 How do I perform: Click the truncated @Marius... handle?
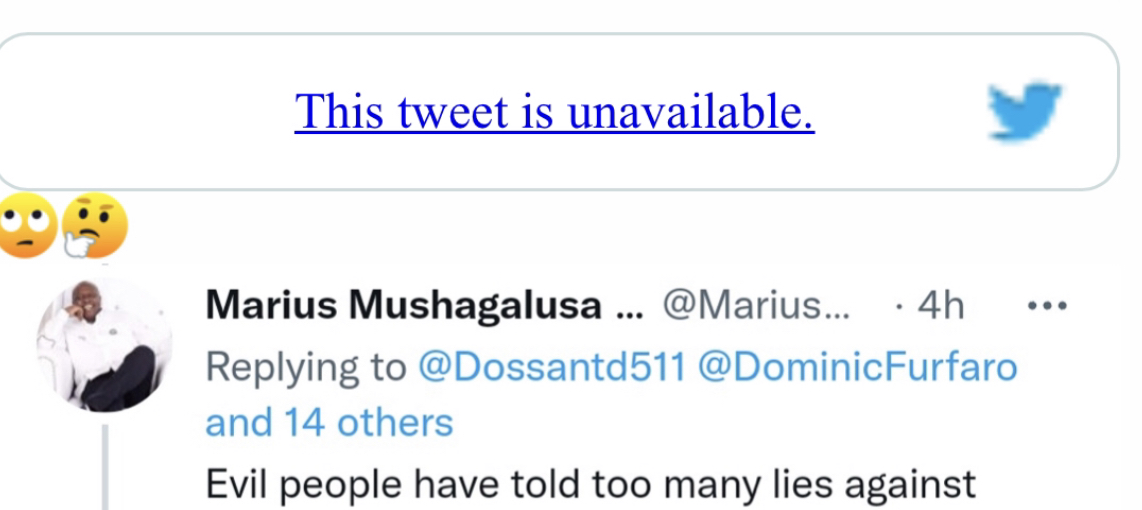click(755, 306)
